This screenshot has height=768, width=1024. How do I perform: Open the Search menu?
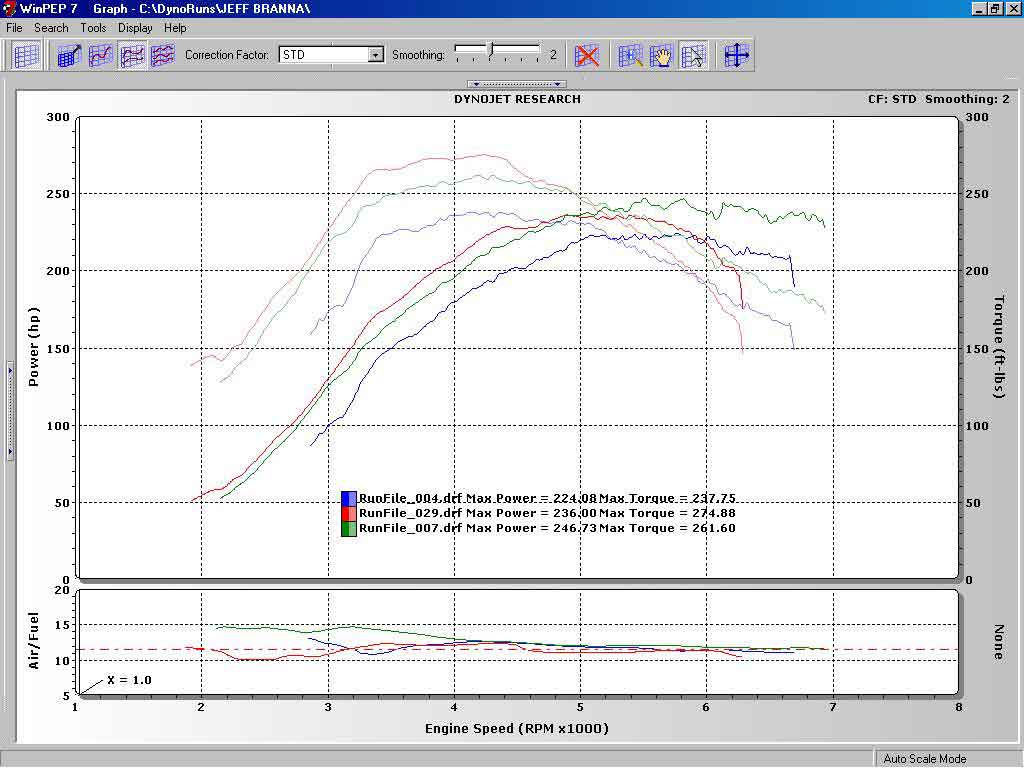51,28
